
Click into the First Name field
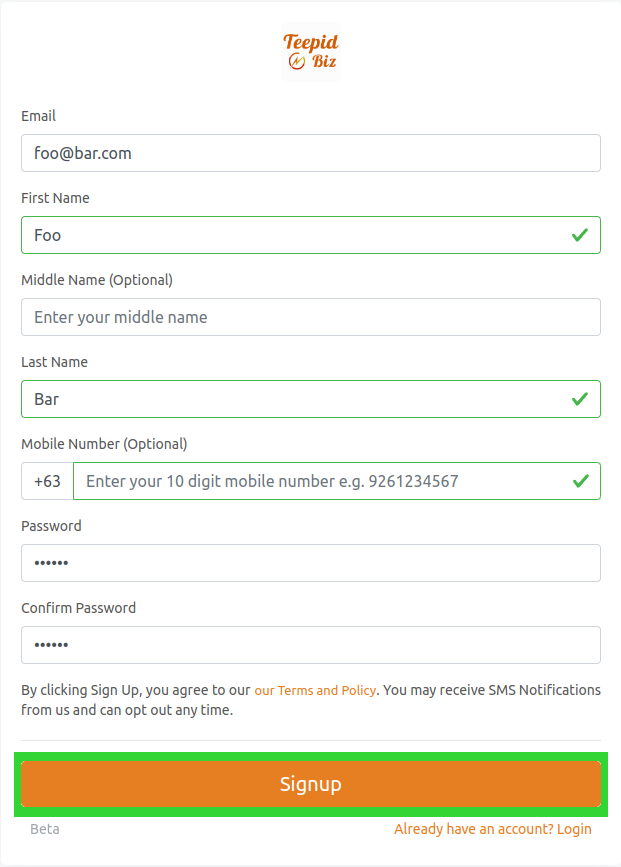tap(290, 235)
